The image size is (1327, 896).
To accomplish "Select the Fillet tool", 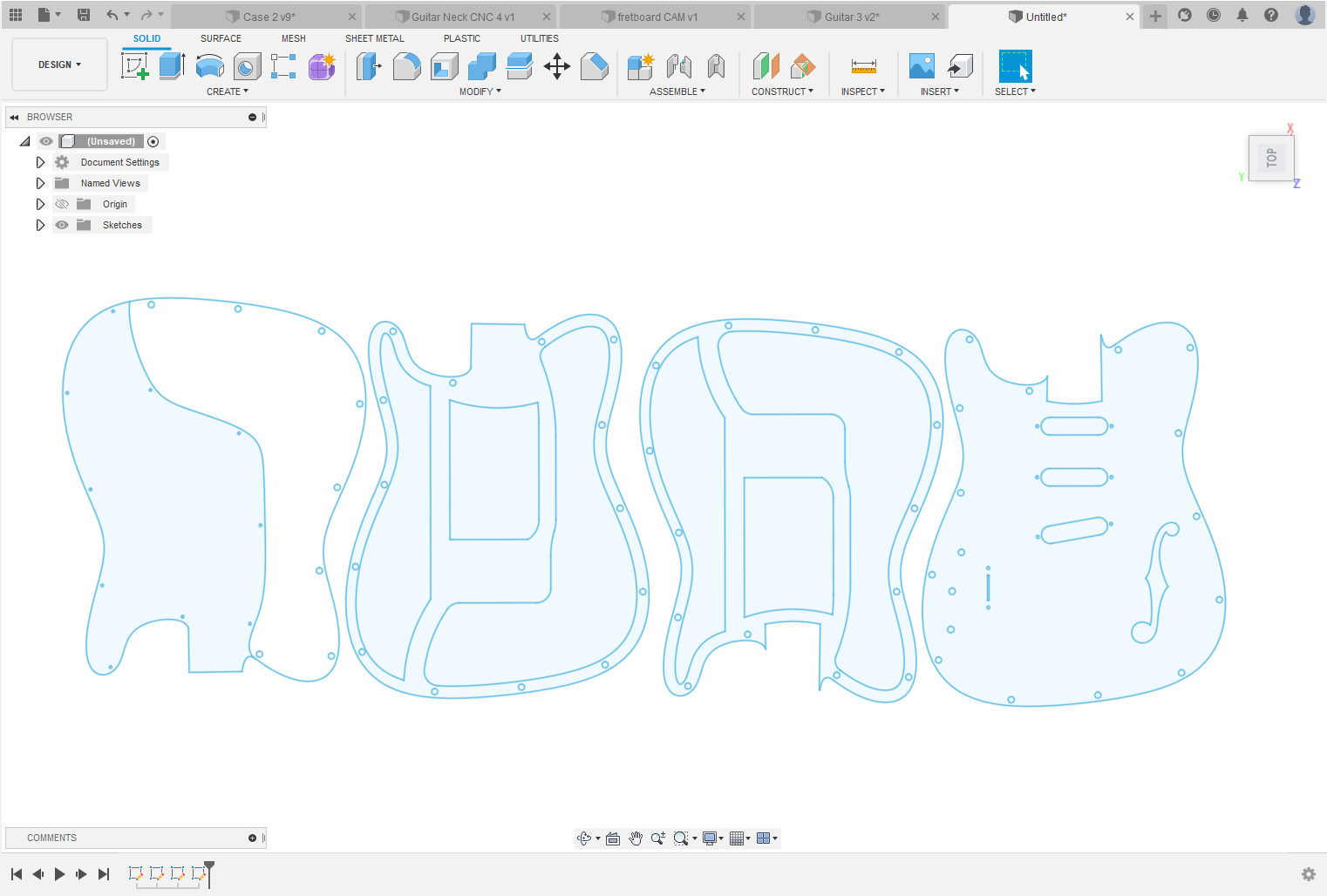I will point(406,66).
